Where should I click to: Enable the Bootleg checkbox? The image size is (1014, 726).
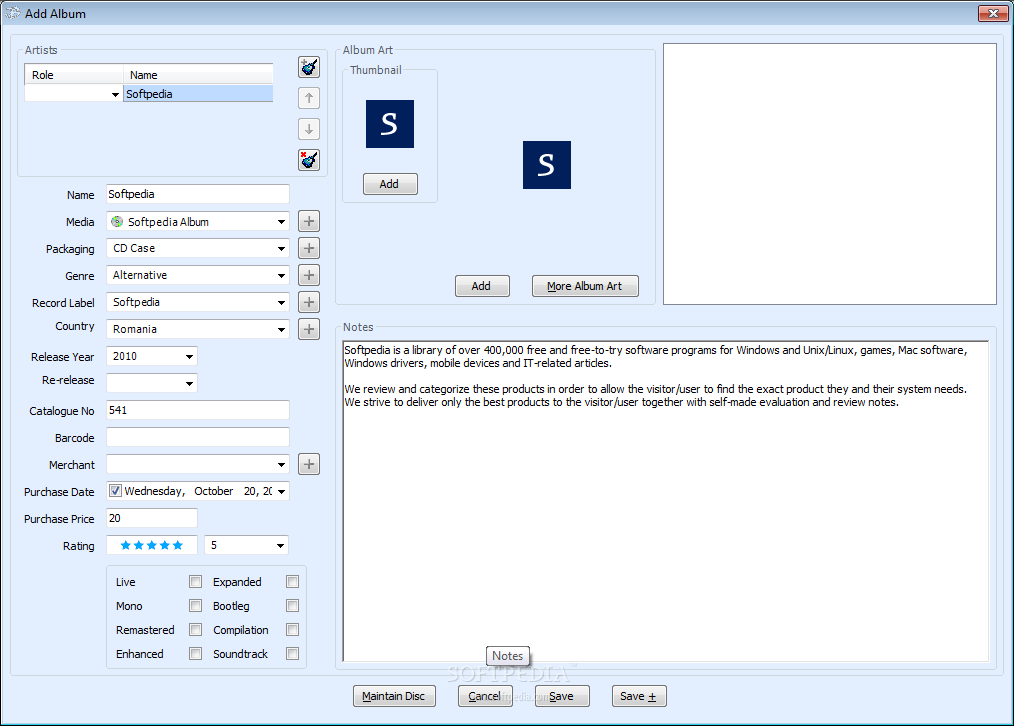coord(292,606)
